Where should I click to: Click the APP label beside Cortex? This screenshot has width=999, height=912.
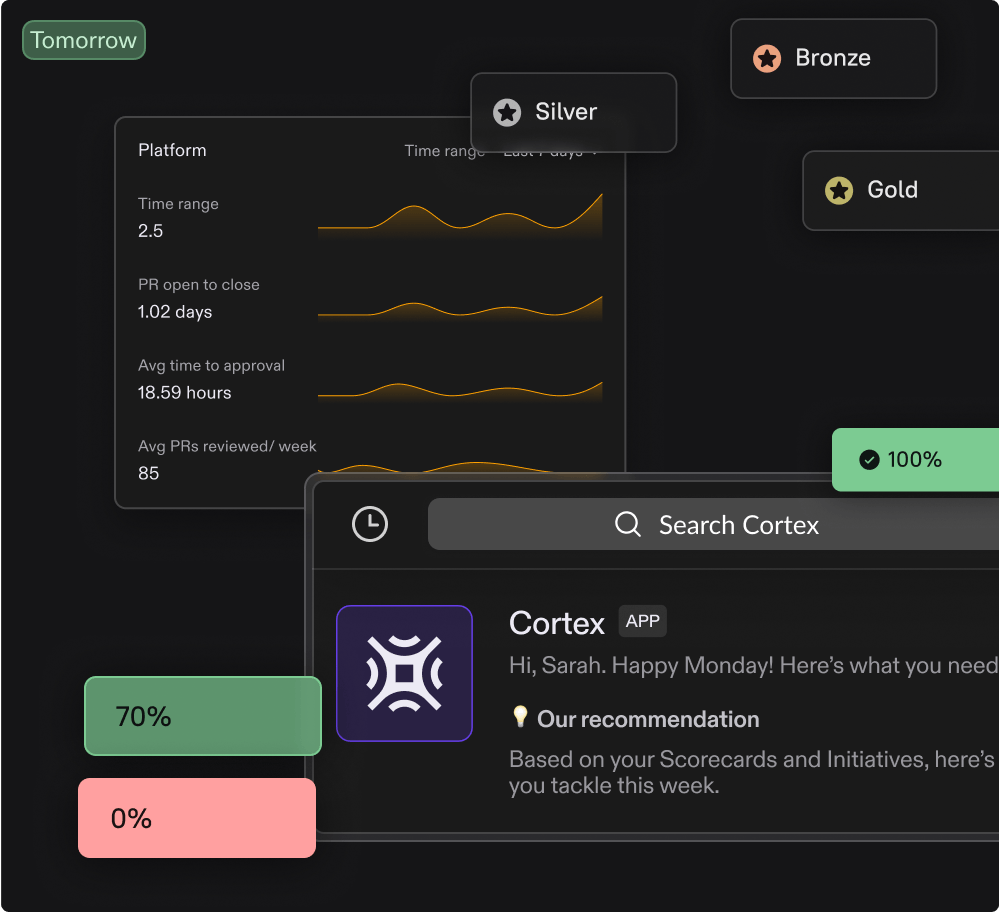click(642, 621)
